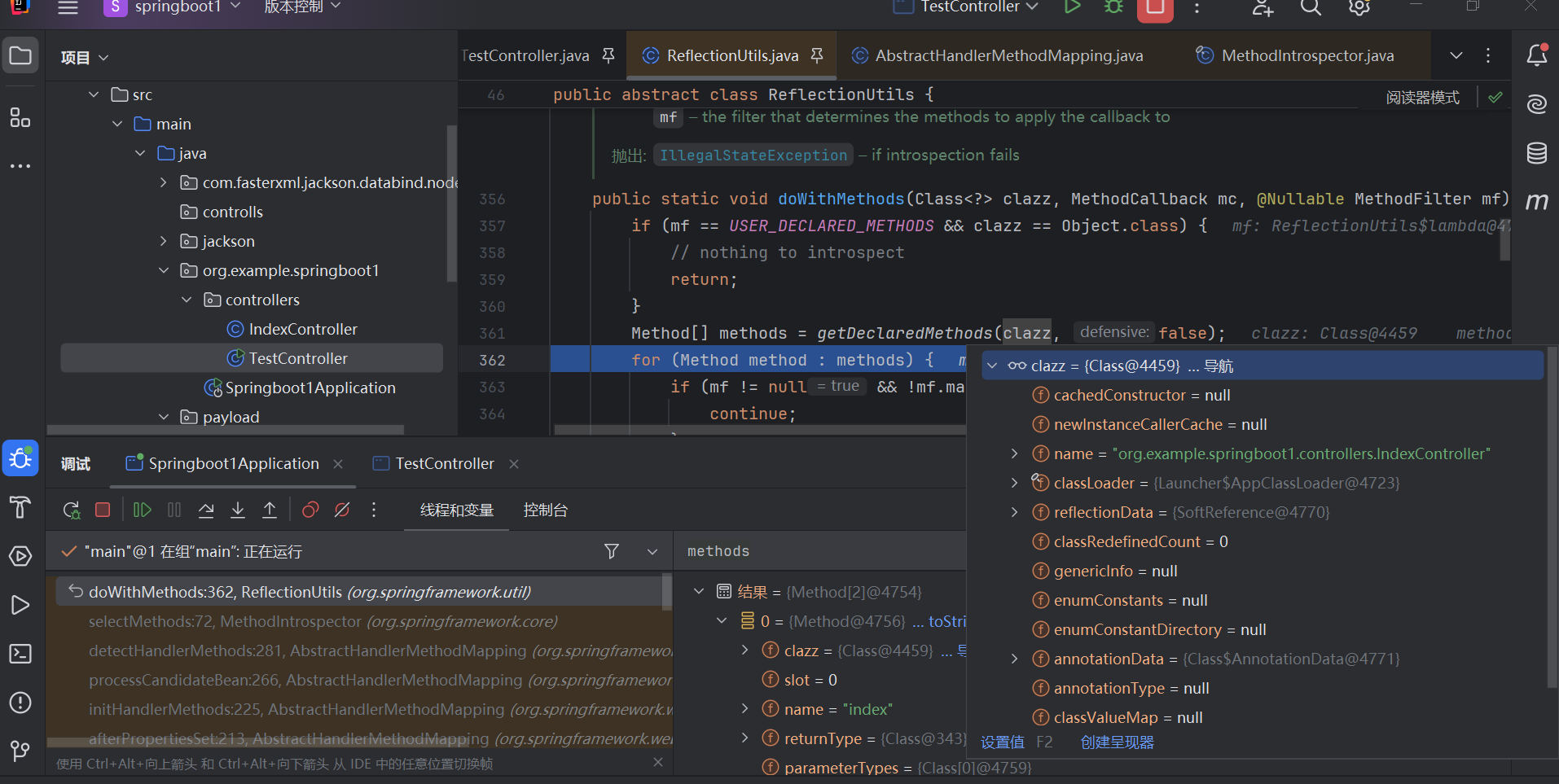Open the Notifications bell icon
Image resolution: width=1559 pixels, height=784 pixels.
[x=1537, y=55]
